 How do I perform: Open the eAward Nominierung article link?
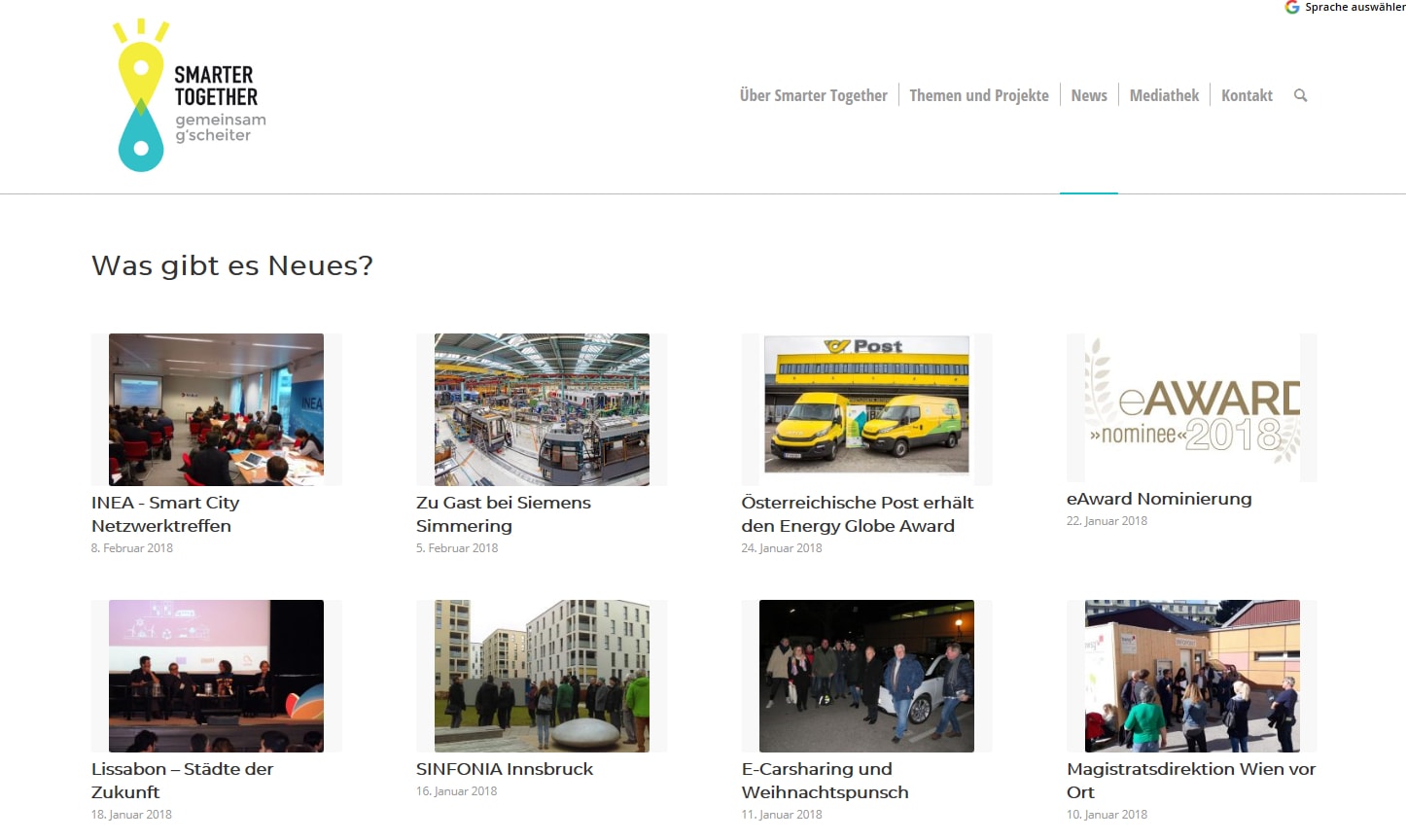click(1159, 499)
